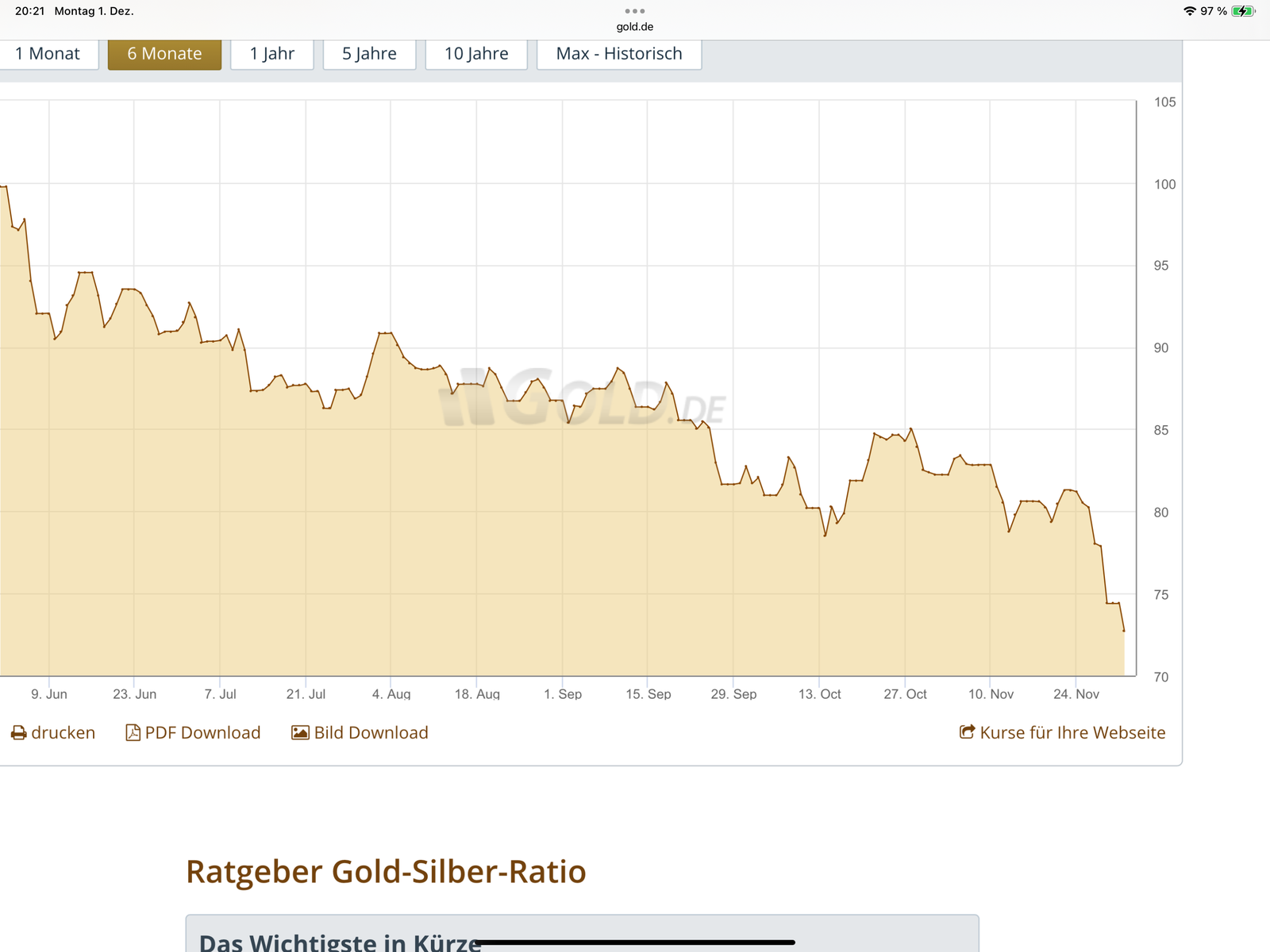Screen dimensions: 1270x952
Task: Switch chart to 1 Jahr
Action: 272,54
